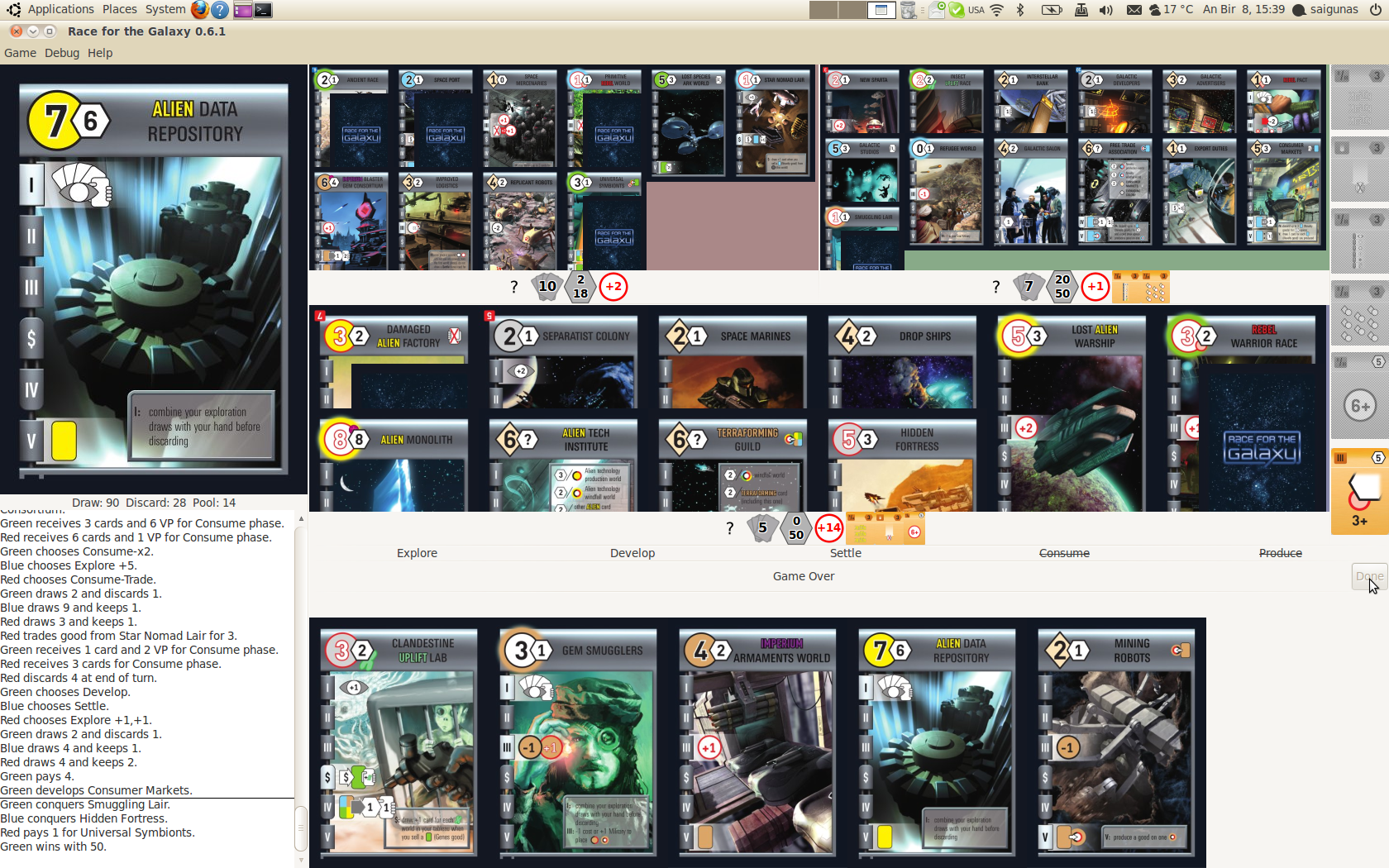Click the greyed-out Done button
The width and height of the screenshot is (1389, 868).
click(x=1368, y=576)
